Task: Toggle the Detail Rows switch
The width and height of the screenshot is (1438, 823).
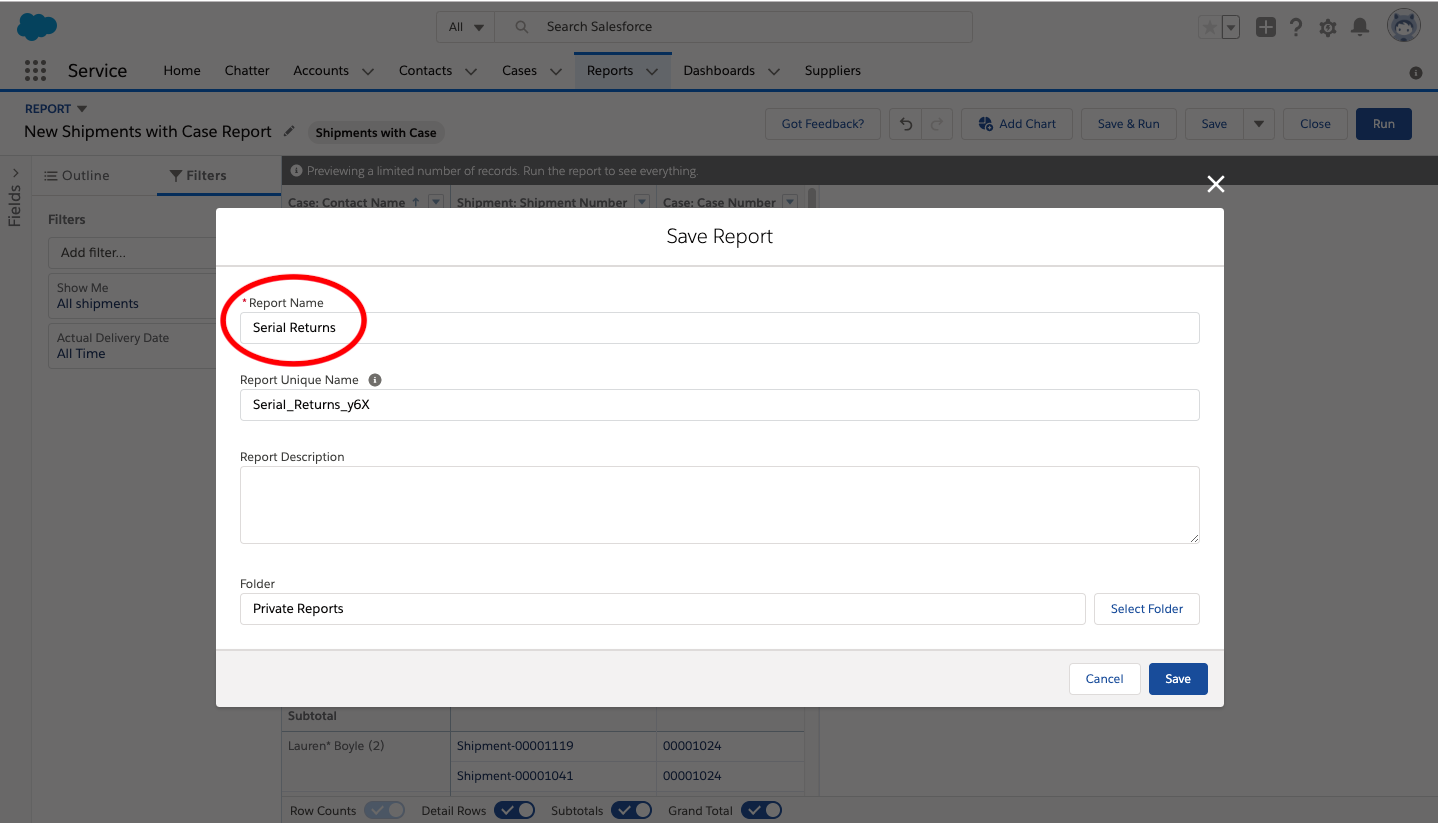Action: 514,810
